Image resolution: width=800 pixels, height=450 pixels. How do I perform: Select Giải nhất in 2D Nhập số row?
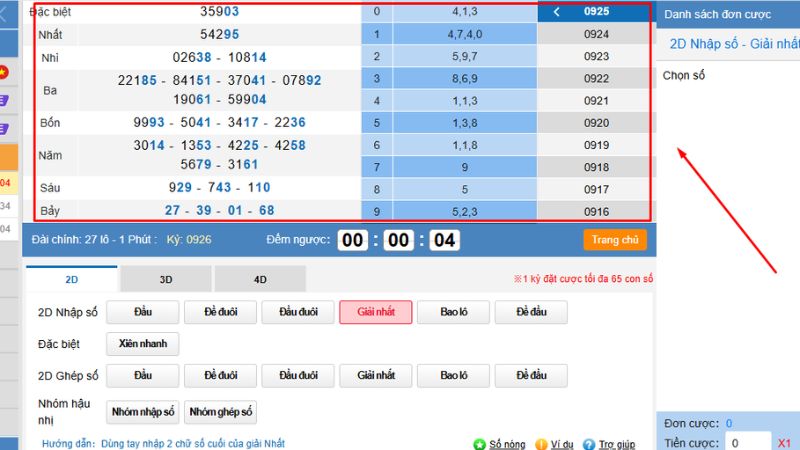pyautogui.click(x=375, y=312)
